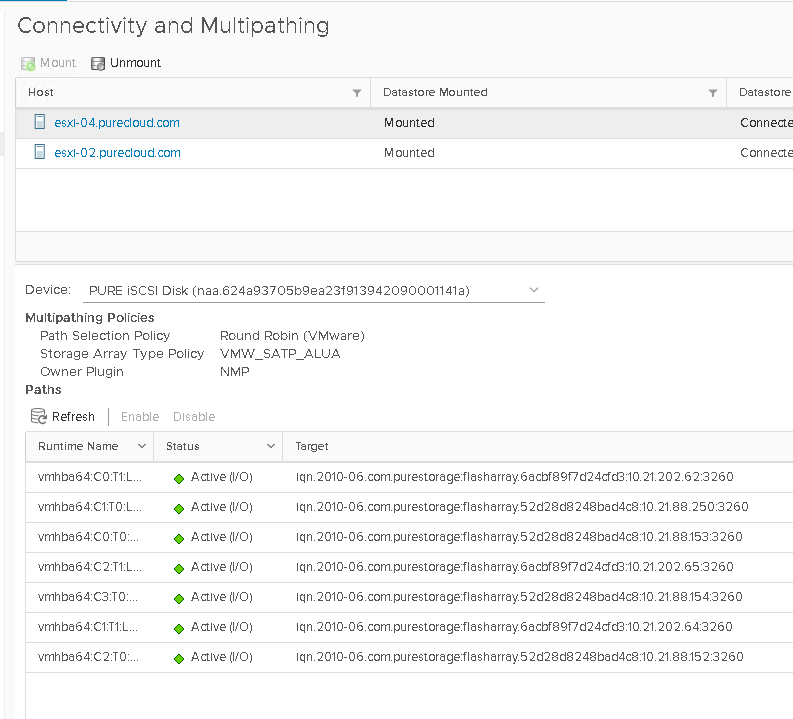Screen dimensions: 793x719
Task: Expand the Status column sort chevron
Action: (x=271, y=446)
